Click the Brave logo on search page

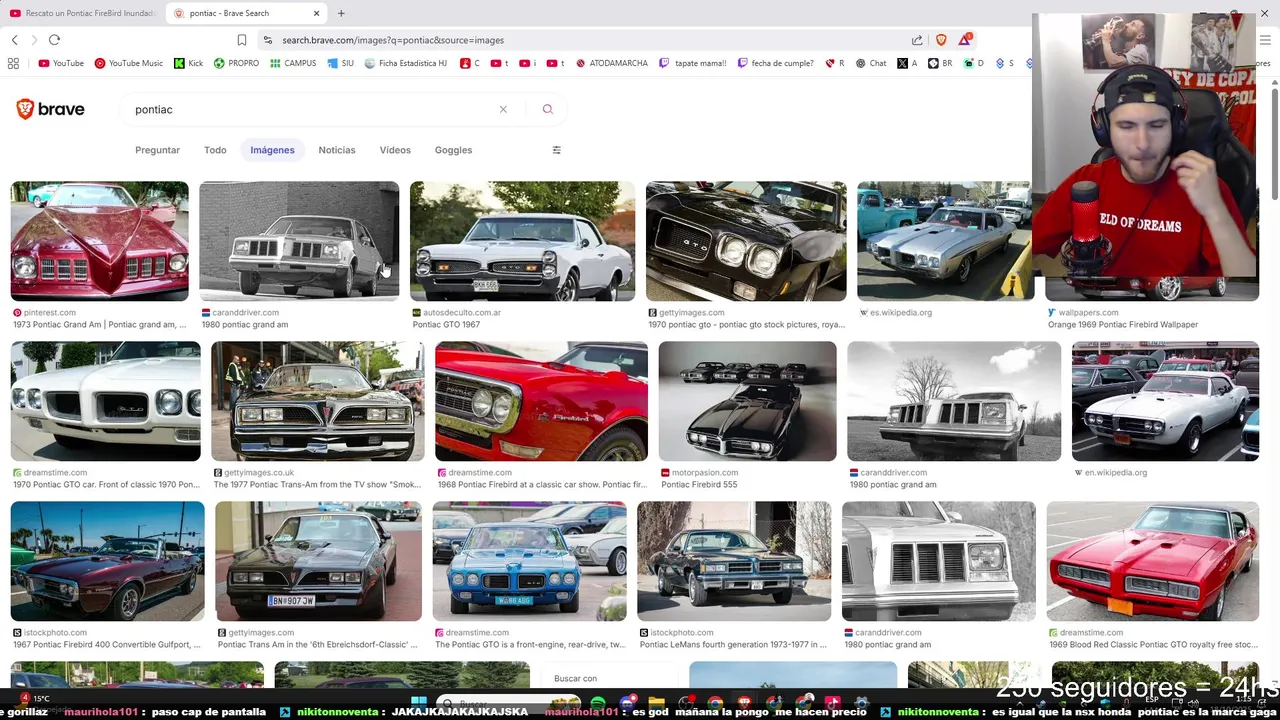(x=50, y=109)
